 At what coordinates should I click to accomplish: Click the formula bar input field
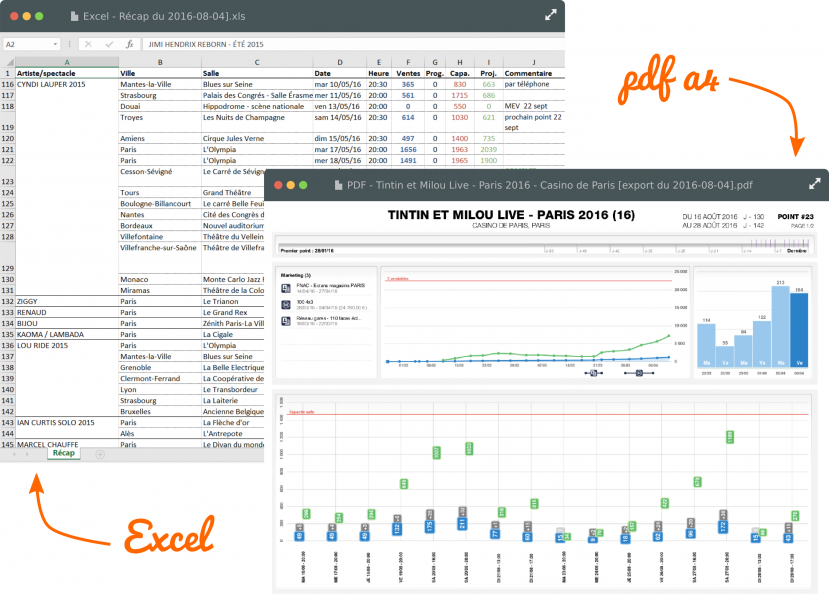pos(350,45)
